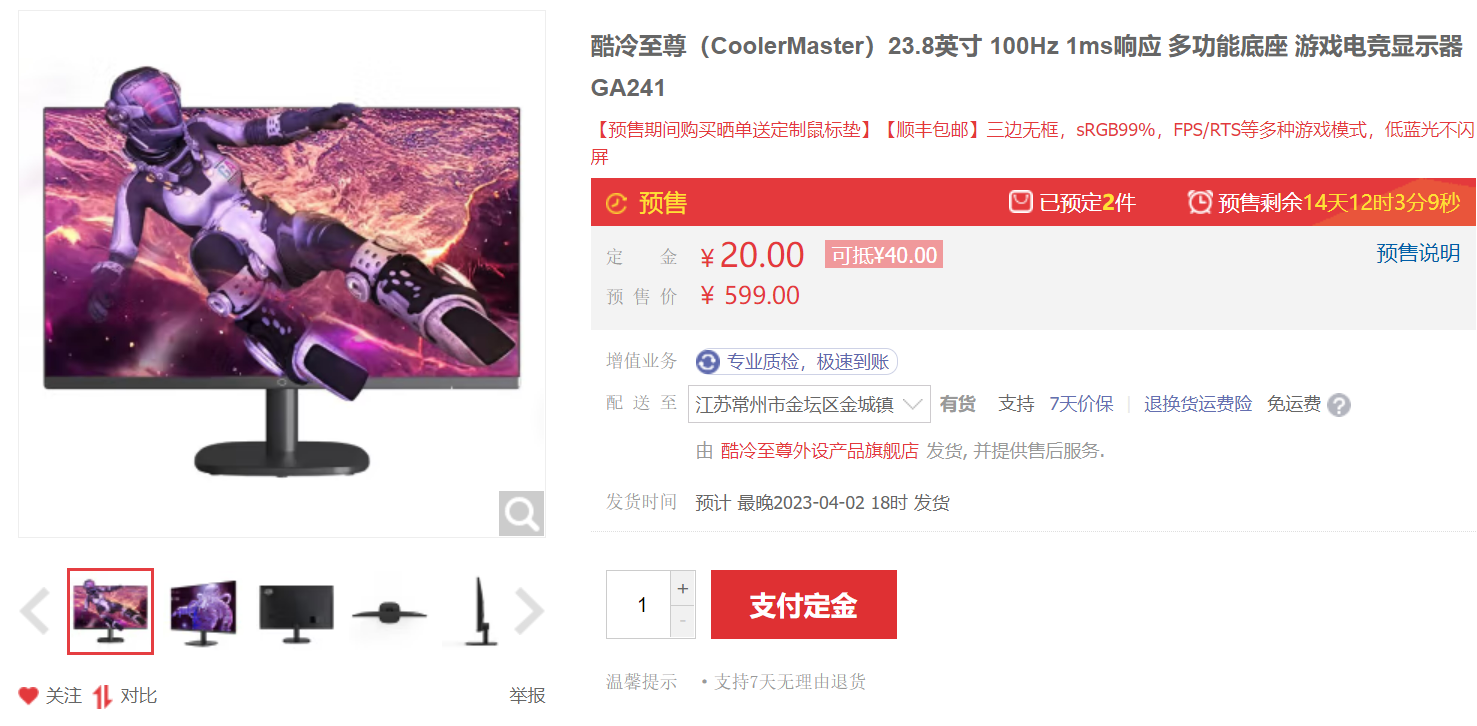Click the question mark icon beside 免运费

[x=1339, y=405]
